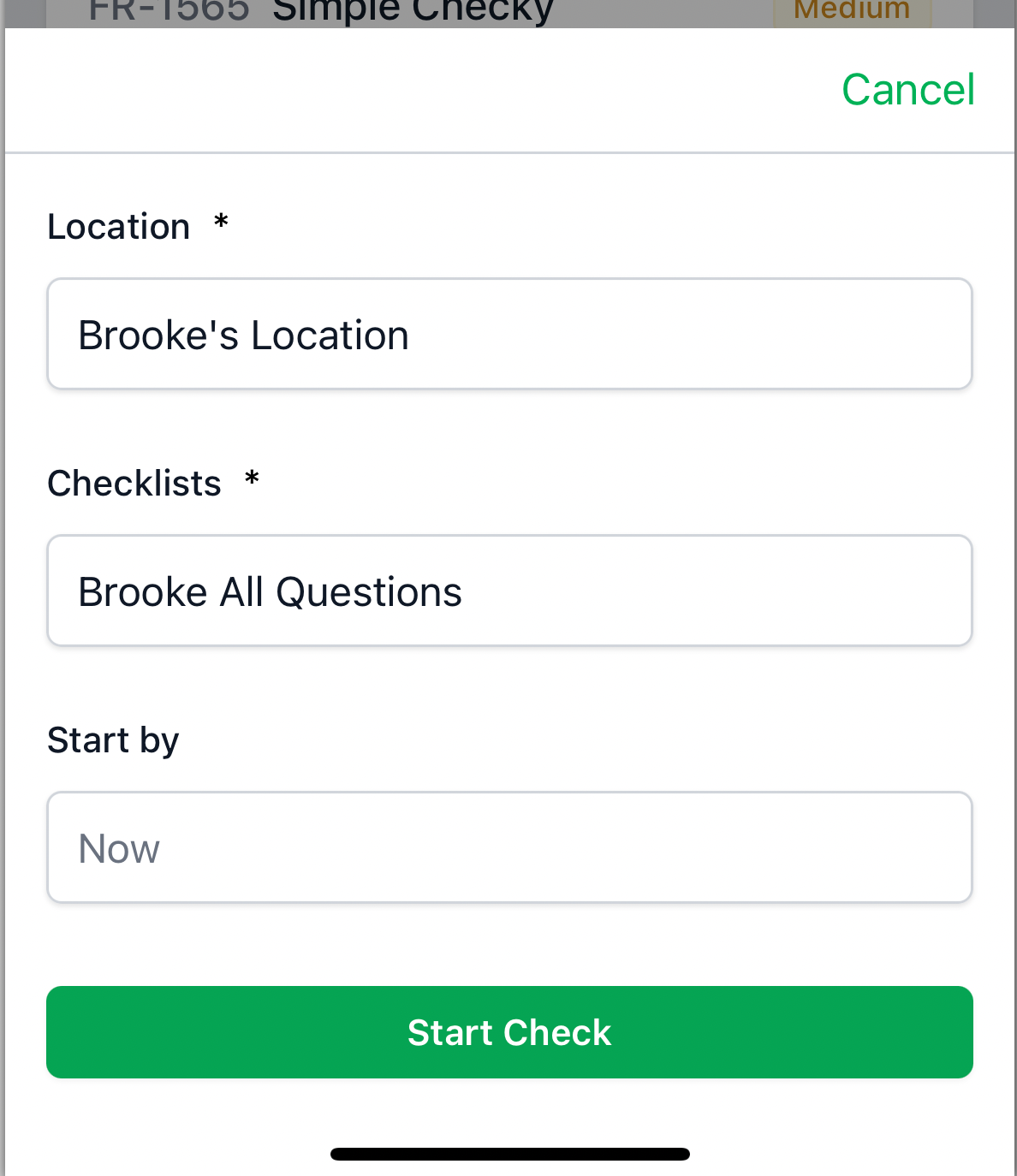Image resolution: width=1017 pixels, height=1176 pixels.
Task: Click the required asterisk beside Location
Action: tap(221, 223)
